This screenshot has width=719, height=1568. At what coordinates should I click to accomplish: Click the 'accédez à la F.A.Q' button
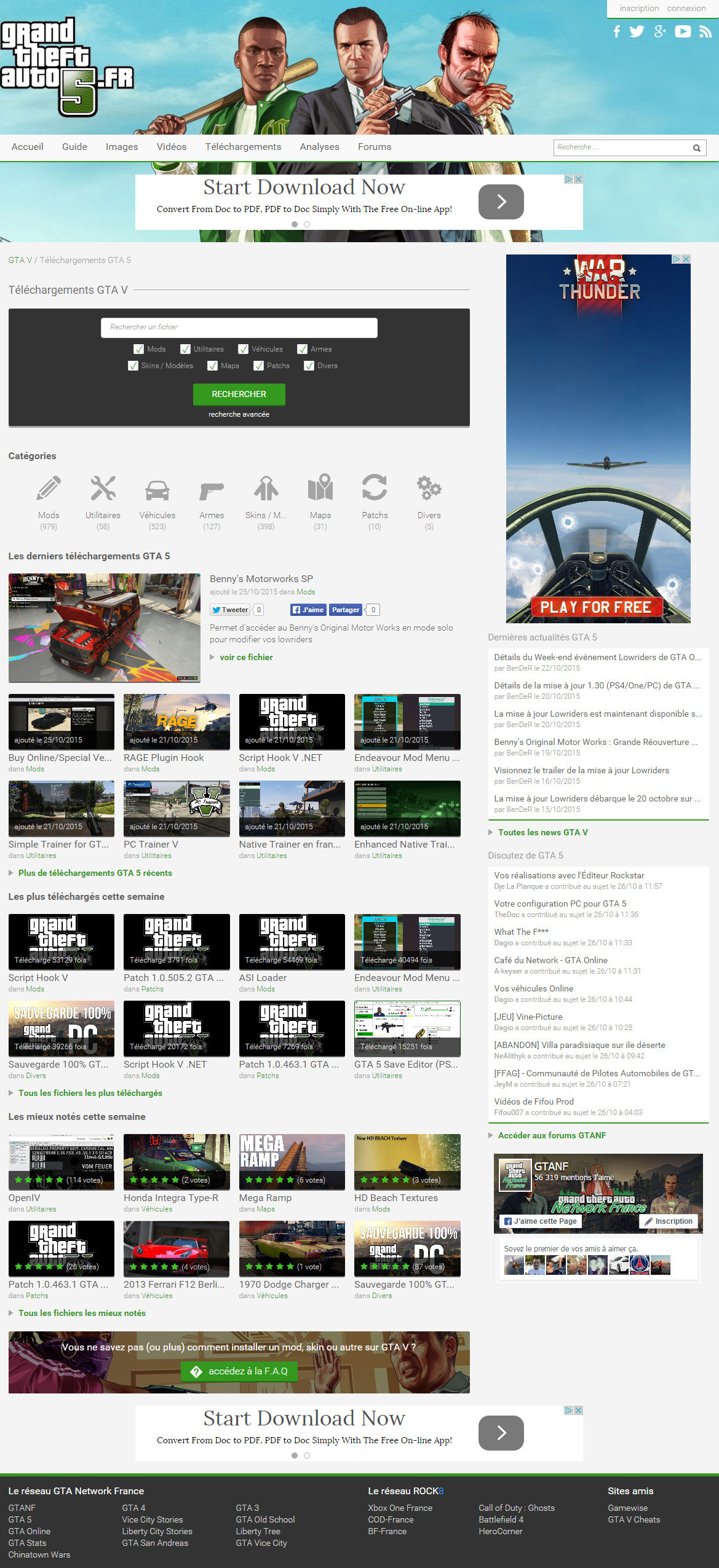239,1371
